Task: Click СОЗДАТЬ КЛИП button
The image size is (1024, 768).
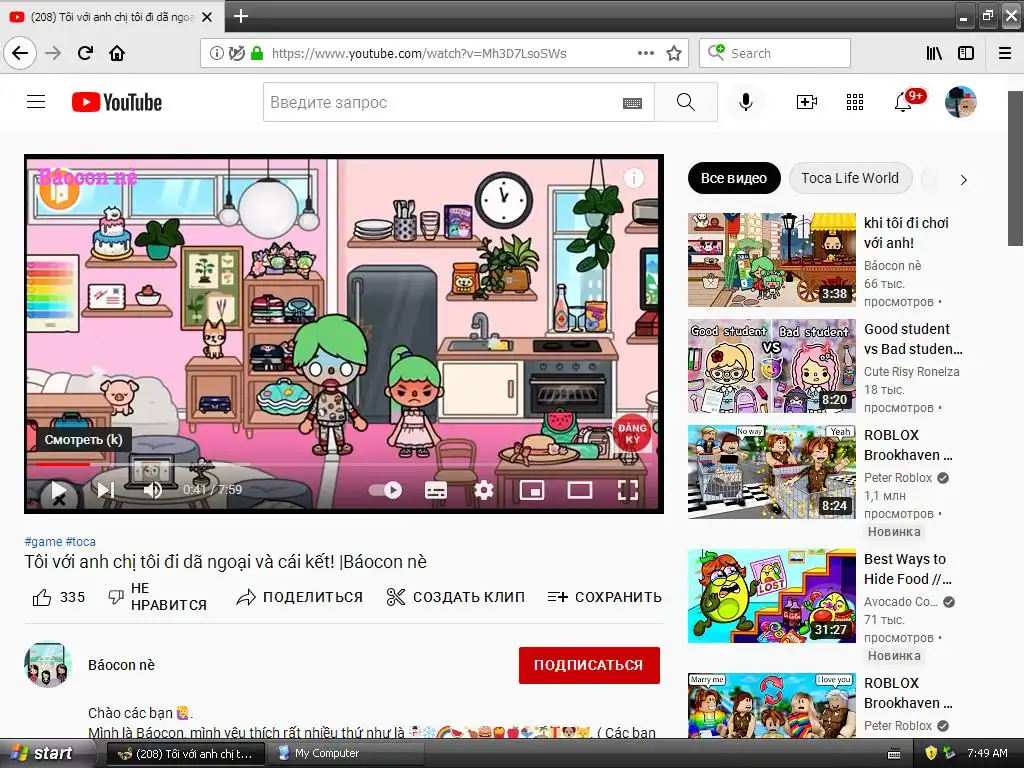Action: (x=455, y=597)
